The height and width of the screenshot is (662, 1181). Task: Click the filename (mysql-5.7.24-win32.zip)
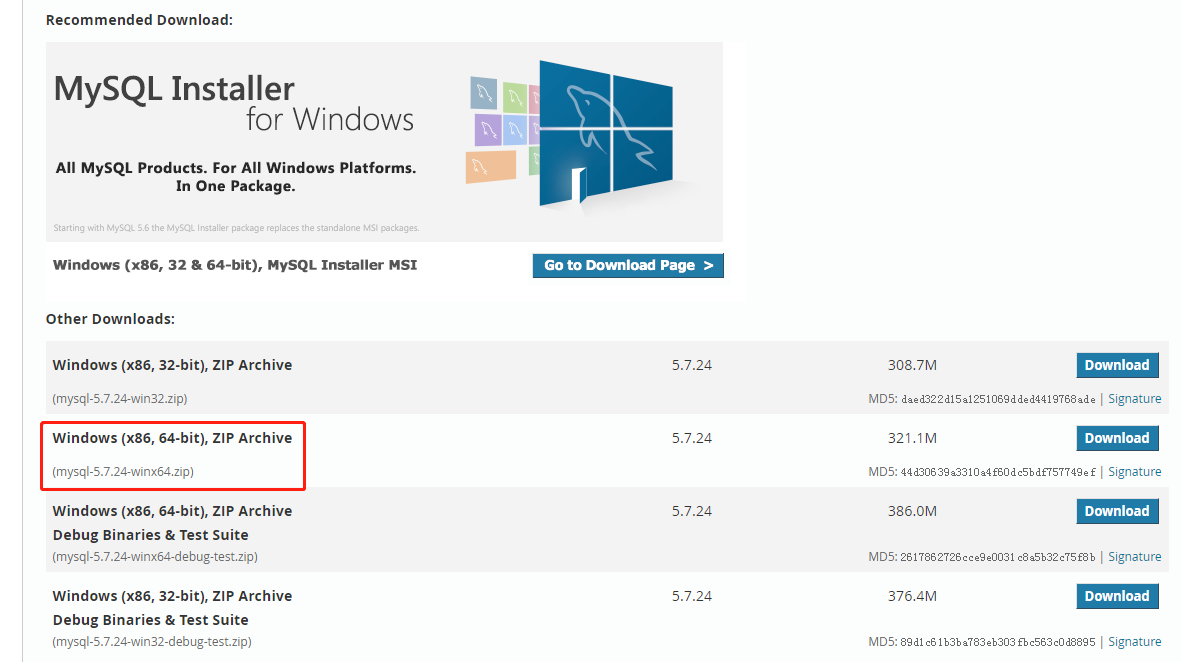[120, 398]
